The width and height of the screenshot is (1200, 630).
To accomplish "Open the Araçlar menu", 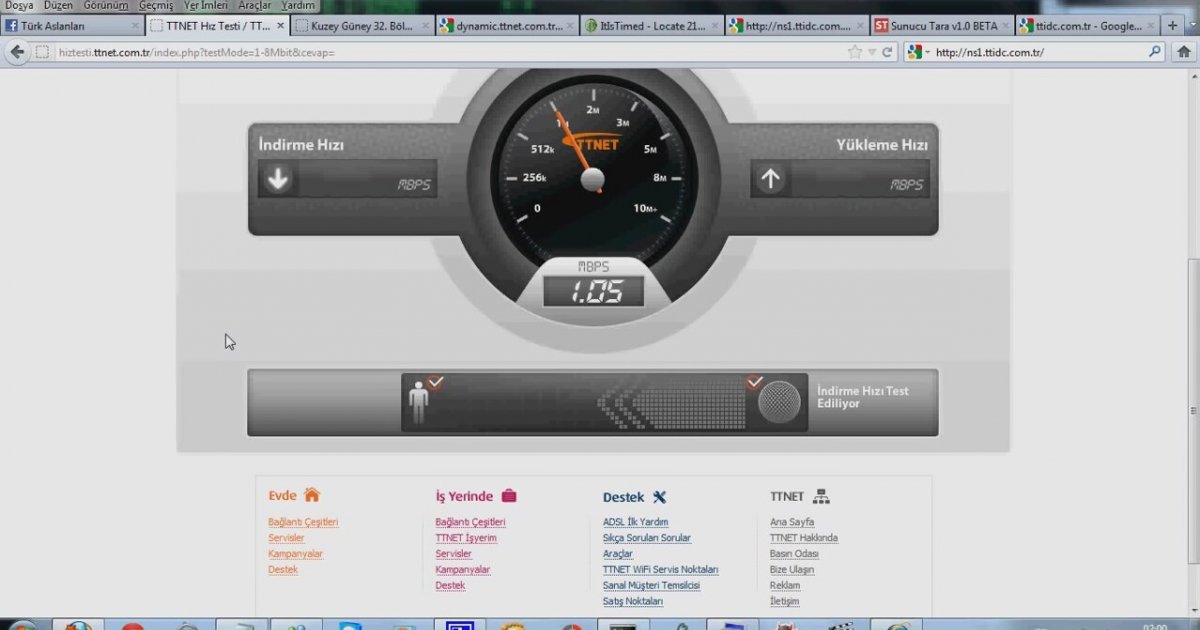I will [x=255, y=6].
